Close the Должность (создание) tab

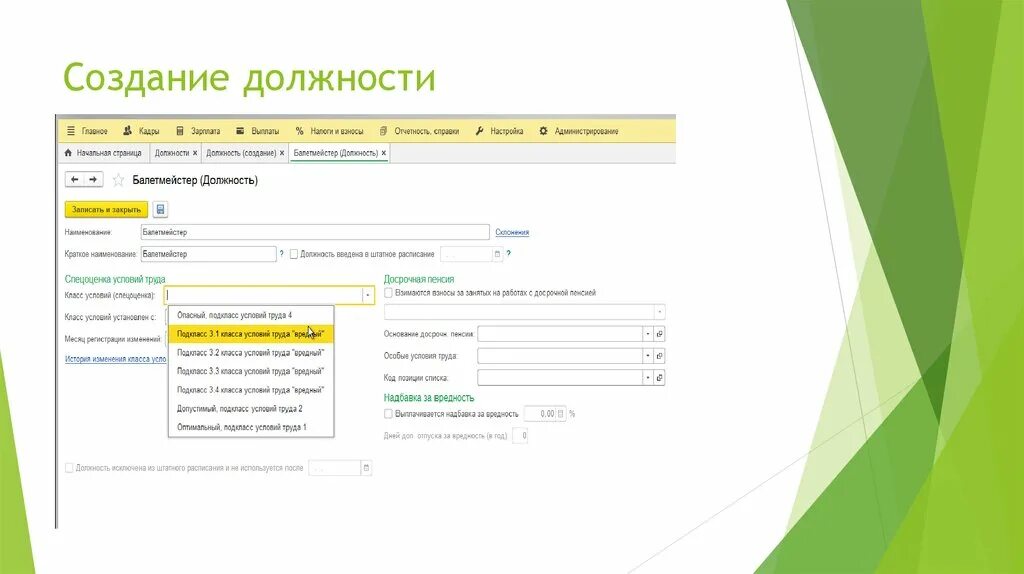point(282,153)
